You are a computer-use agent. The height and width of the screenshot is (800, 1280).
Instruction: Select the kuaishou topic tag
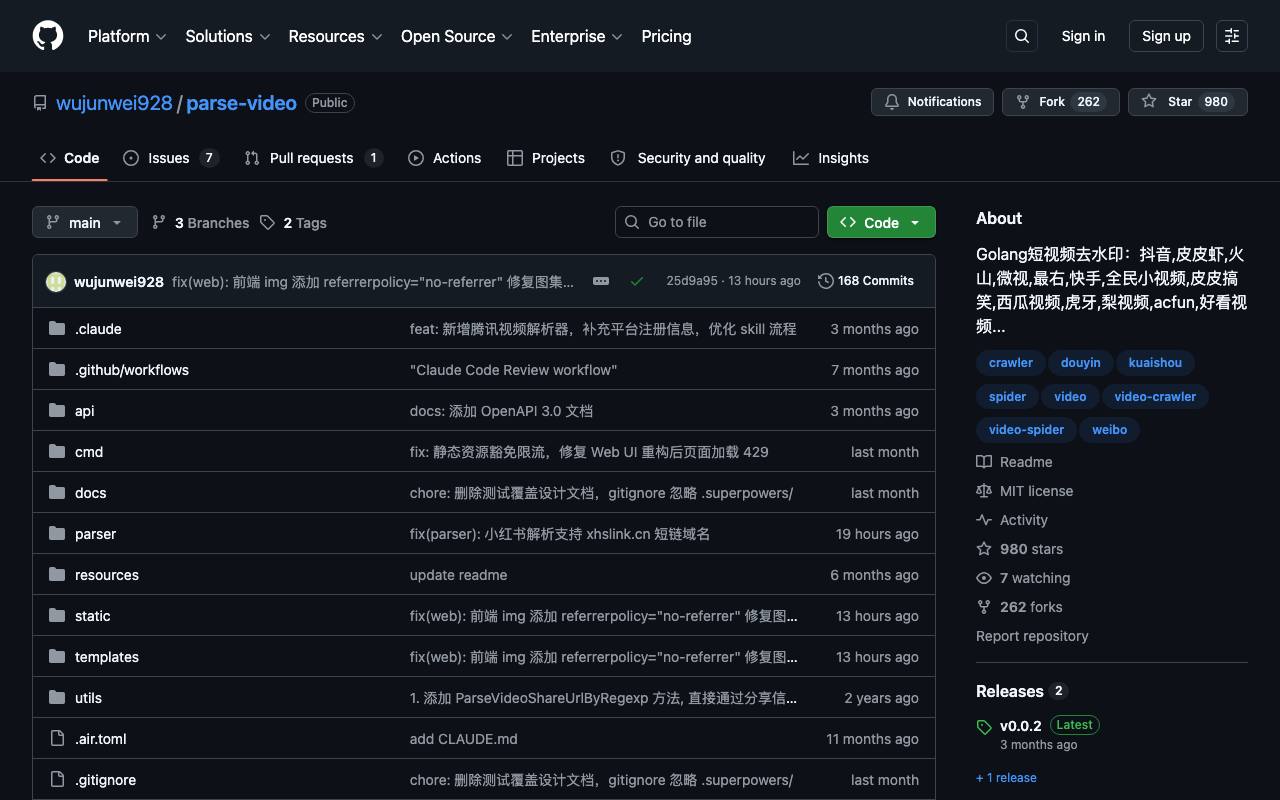tap(1155, 363)
